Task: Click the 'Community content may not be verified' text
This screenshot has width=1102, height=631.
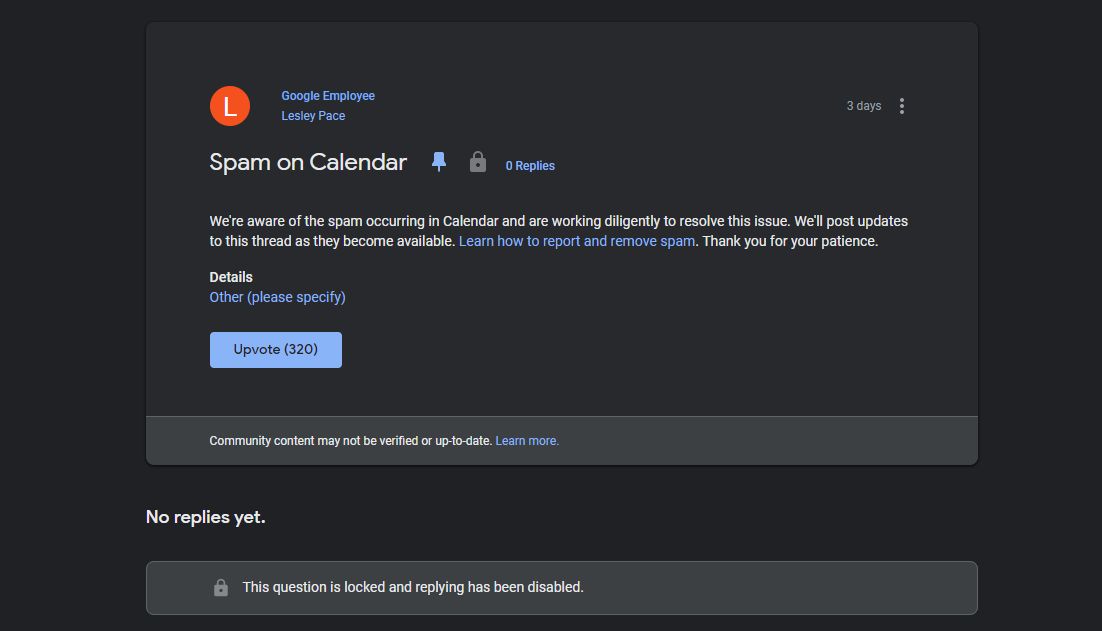Action: pyautogui.click(x=350, y=441)
